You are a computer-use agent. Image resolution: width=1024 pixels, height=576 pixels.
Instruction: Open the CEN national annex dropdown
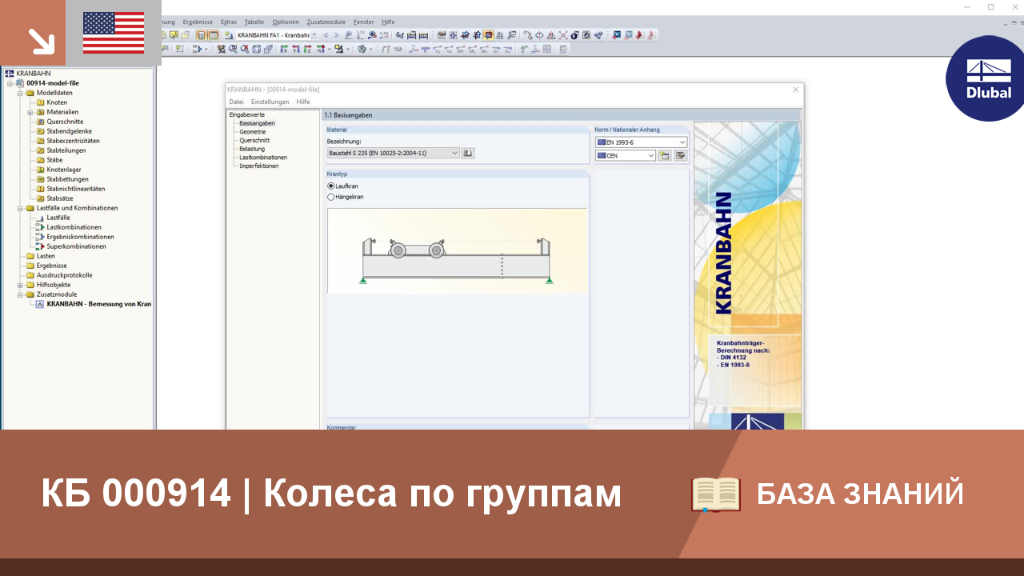click(625, 156)
